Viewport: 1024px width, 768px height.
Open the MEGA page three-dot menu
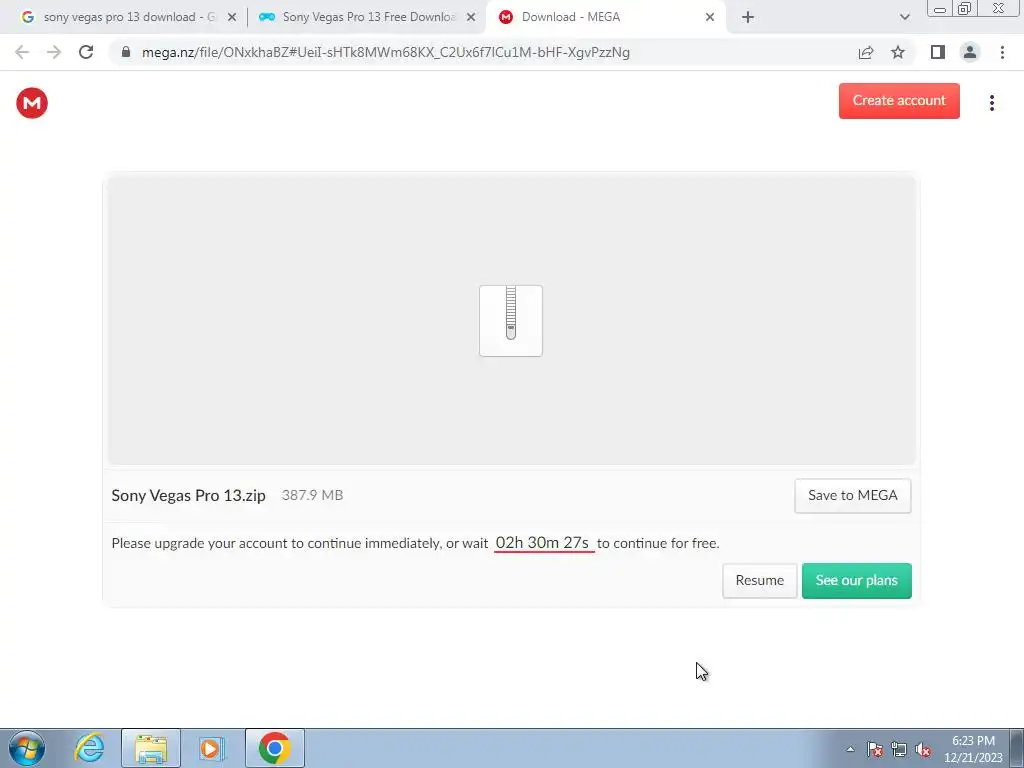point(991,103)
